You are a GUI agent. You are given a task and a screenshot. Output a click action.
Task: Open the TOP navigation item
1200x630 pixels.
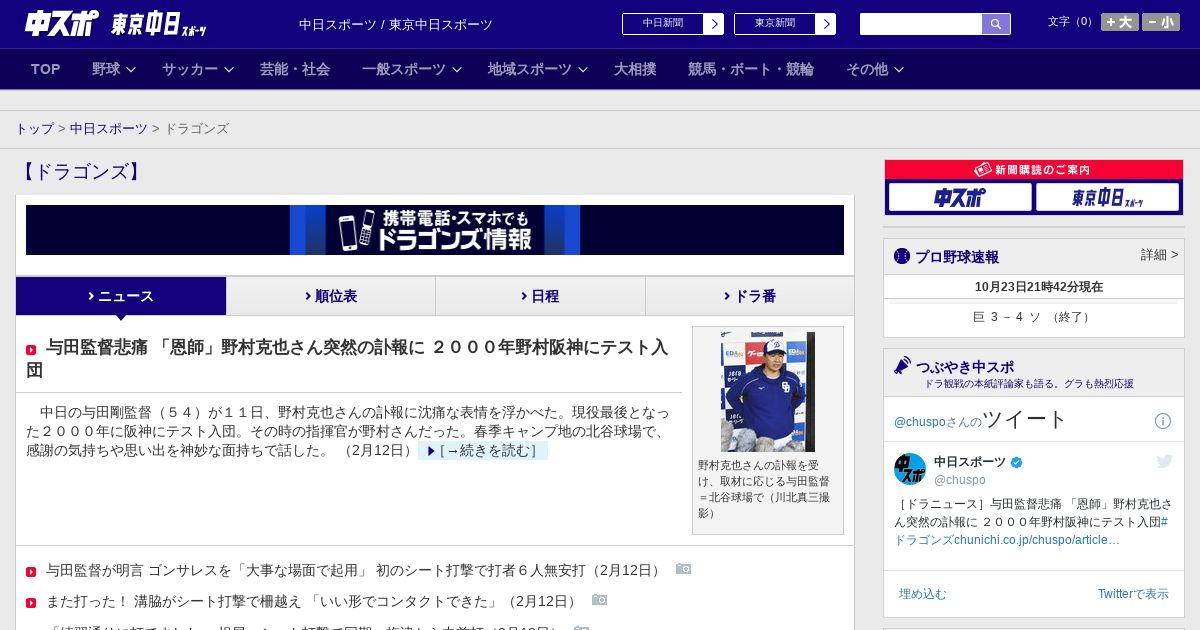[x=46, y=69]
